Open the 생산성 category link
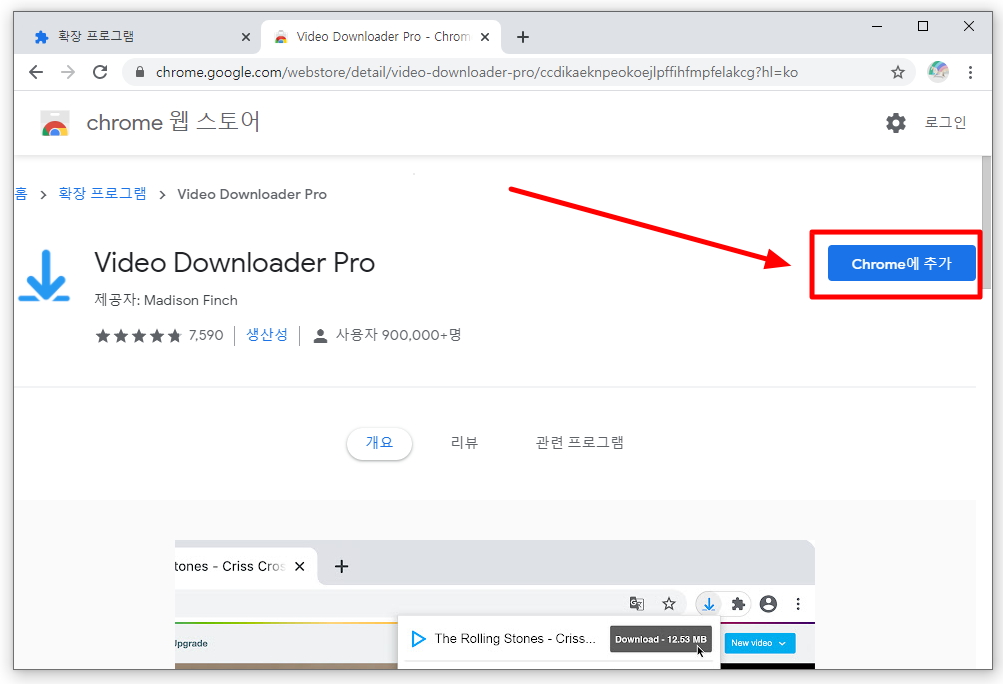Image resolution: width=1003 pixels, height=684 pixels. coord(267,335)
